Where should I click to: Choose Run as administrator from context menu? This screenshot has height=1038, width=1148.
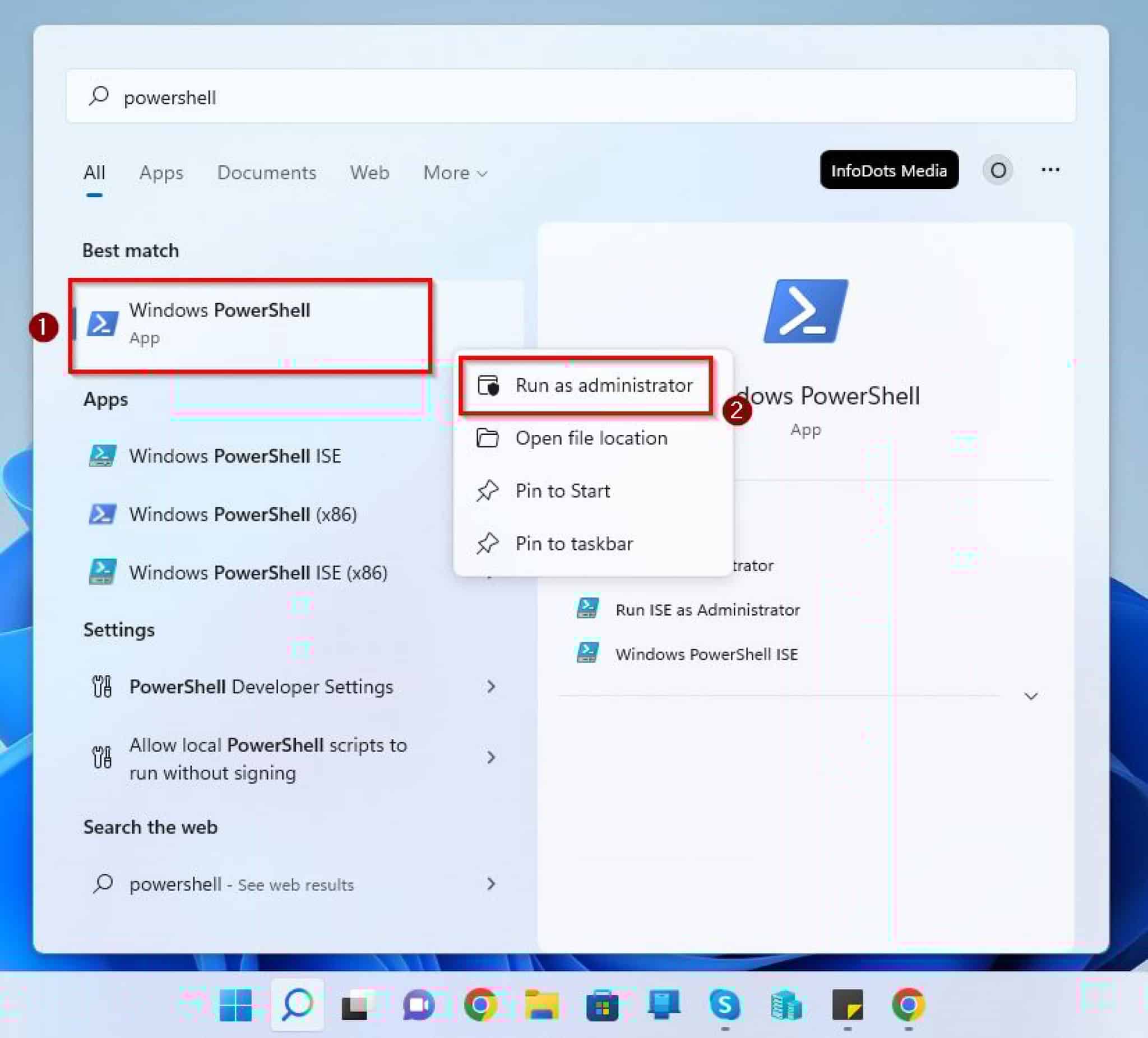(x=604, y=385)
